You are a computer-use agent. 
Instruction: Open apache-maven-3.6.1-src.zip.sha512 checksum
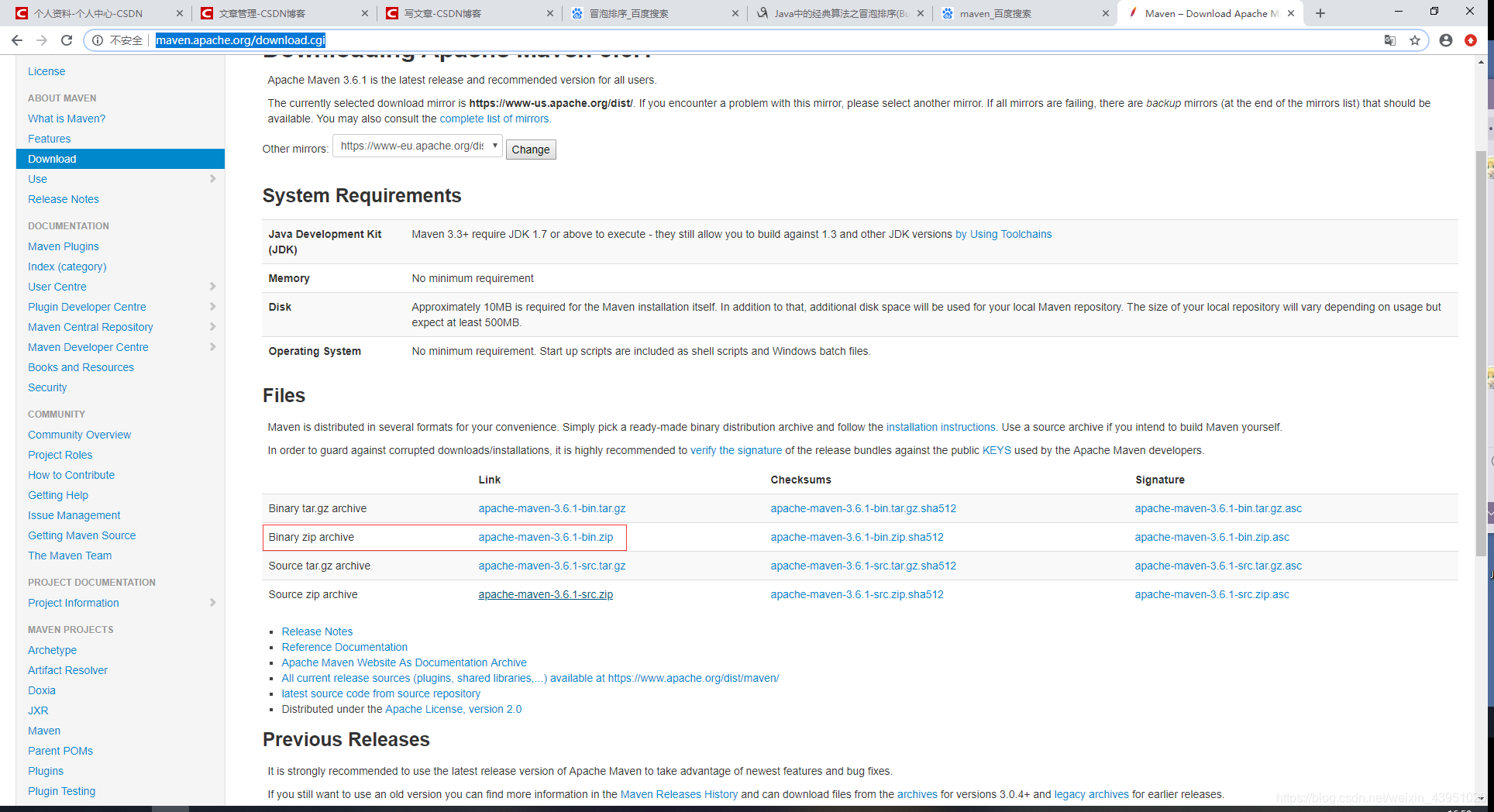pos(857,594)
